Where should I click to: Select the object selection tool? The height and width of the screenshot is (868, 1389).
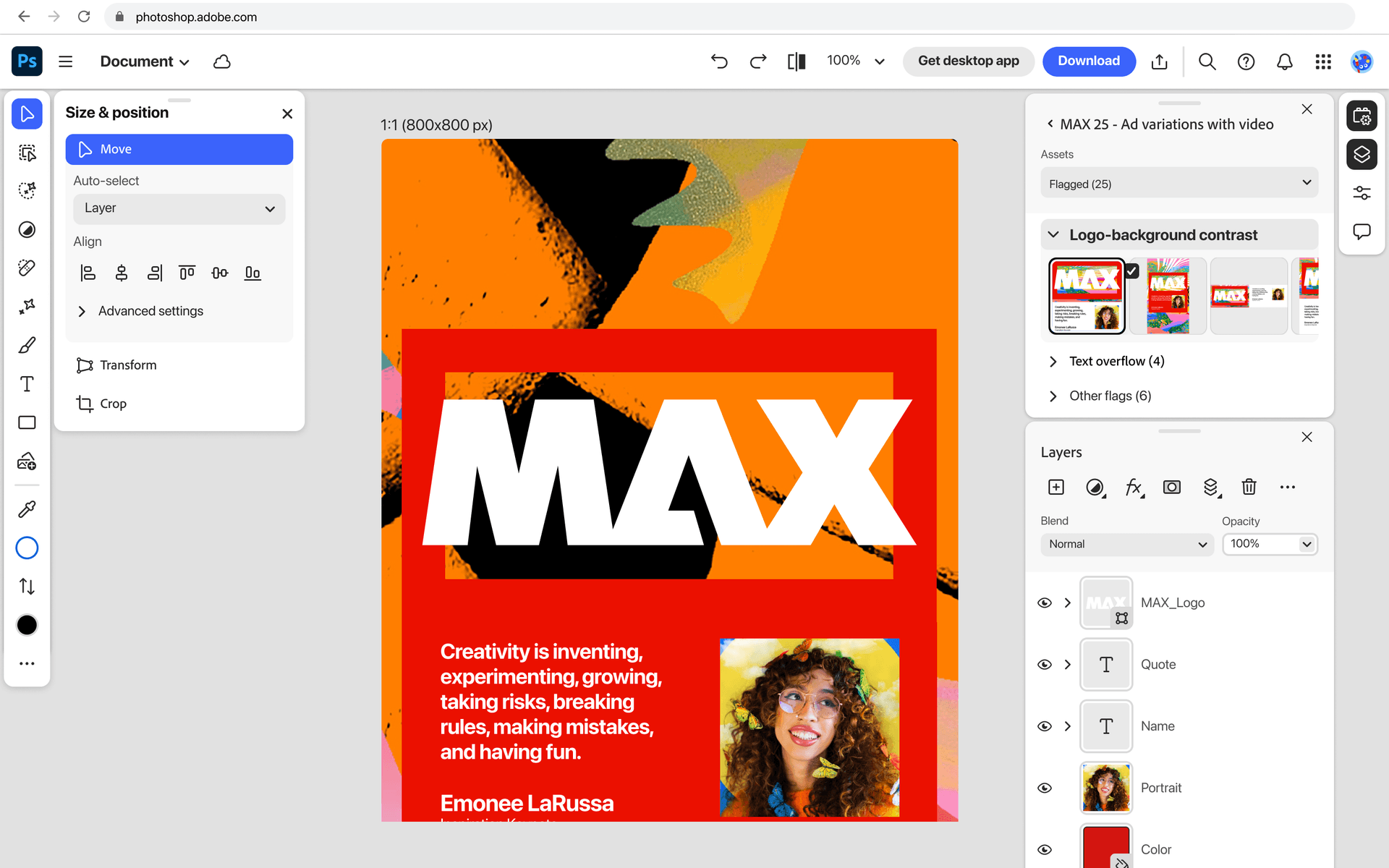27,153
